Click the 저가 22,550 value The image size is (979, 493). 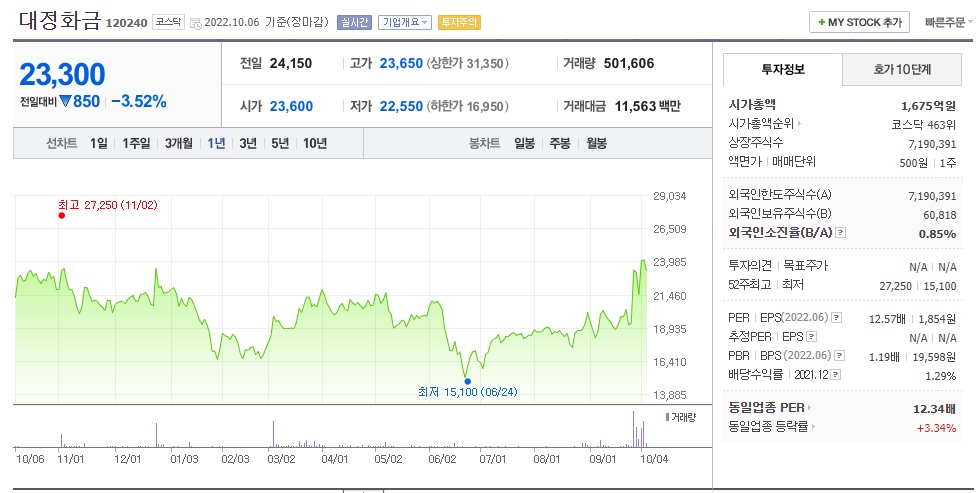[x=401, y=106]
